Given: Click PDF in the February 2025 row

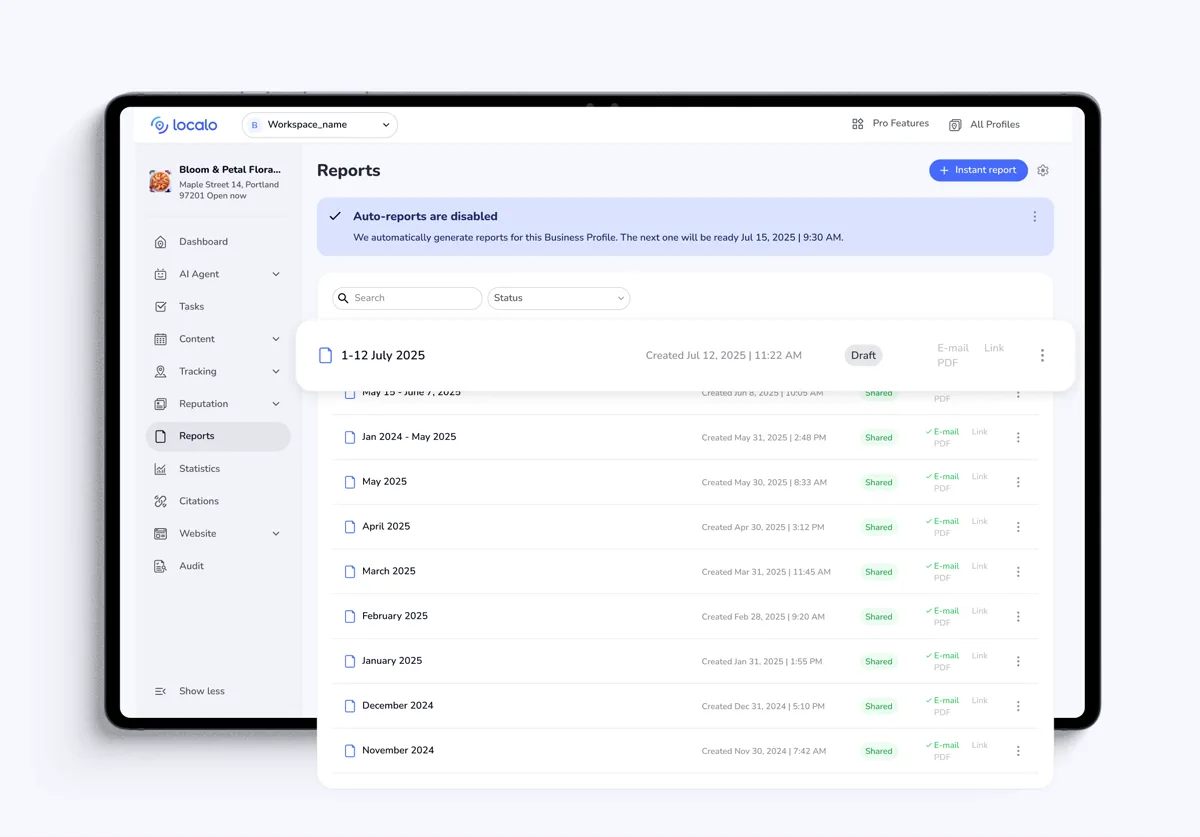Looking at the screenshot, I should 942,623.
